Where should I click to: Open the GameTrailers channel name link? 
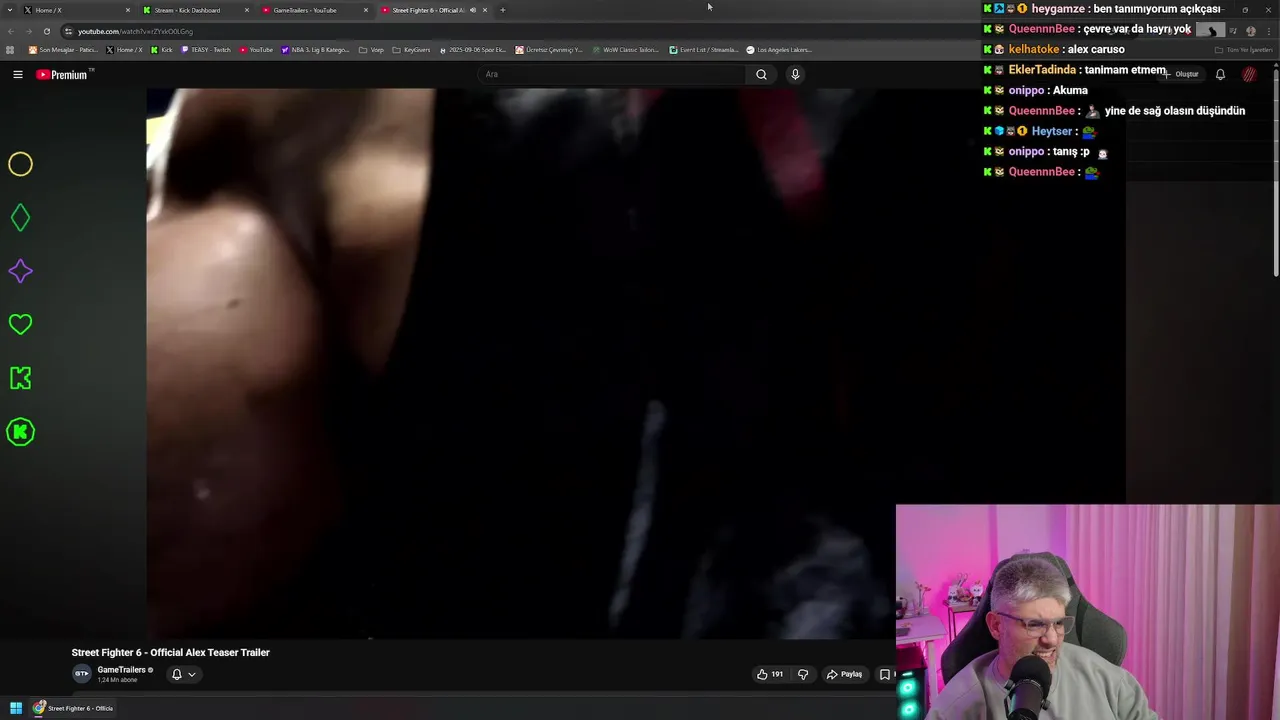coord(122,670)
